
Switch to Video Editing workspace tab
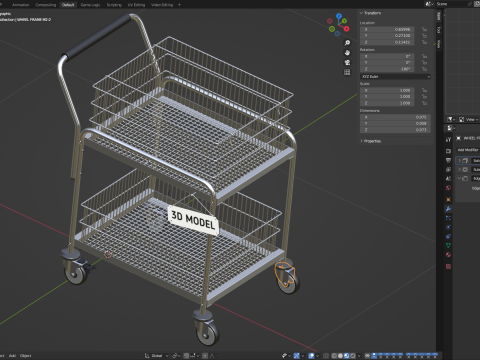click(162, 5)
